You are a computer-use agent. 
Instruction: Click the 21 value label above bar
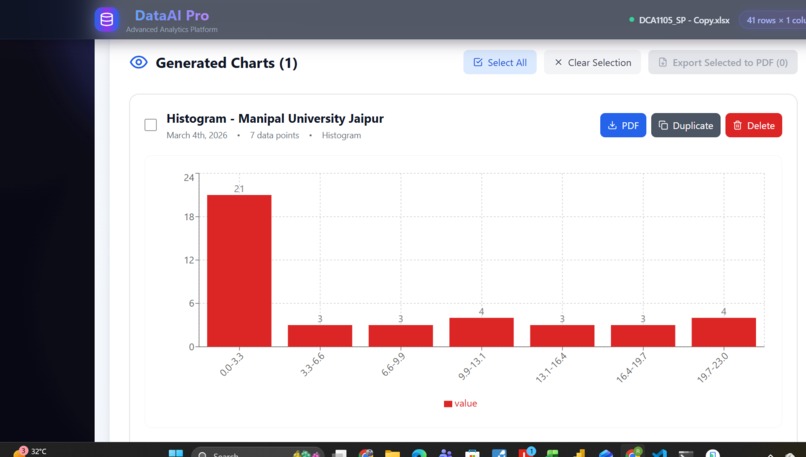[x=239, y=189]
